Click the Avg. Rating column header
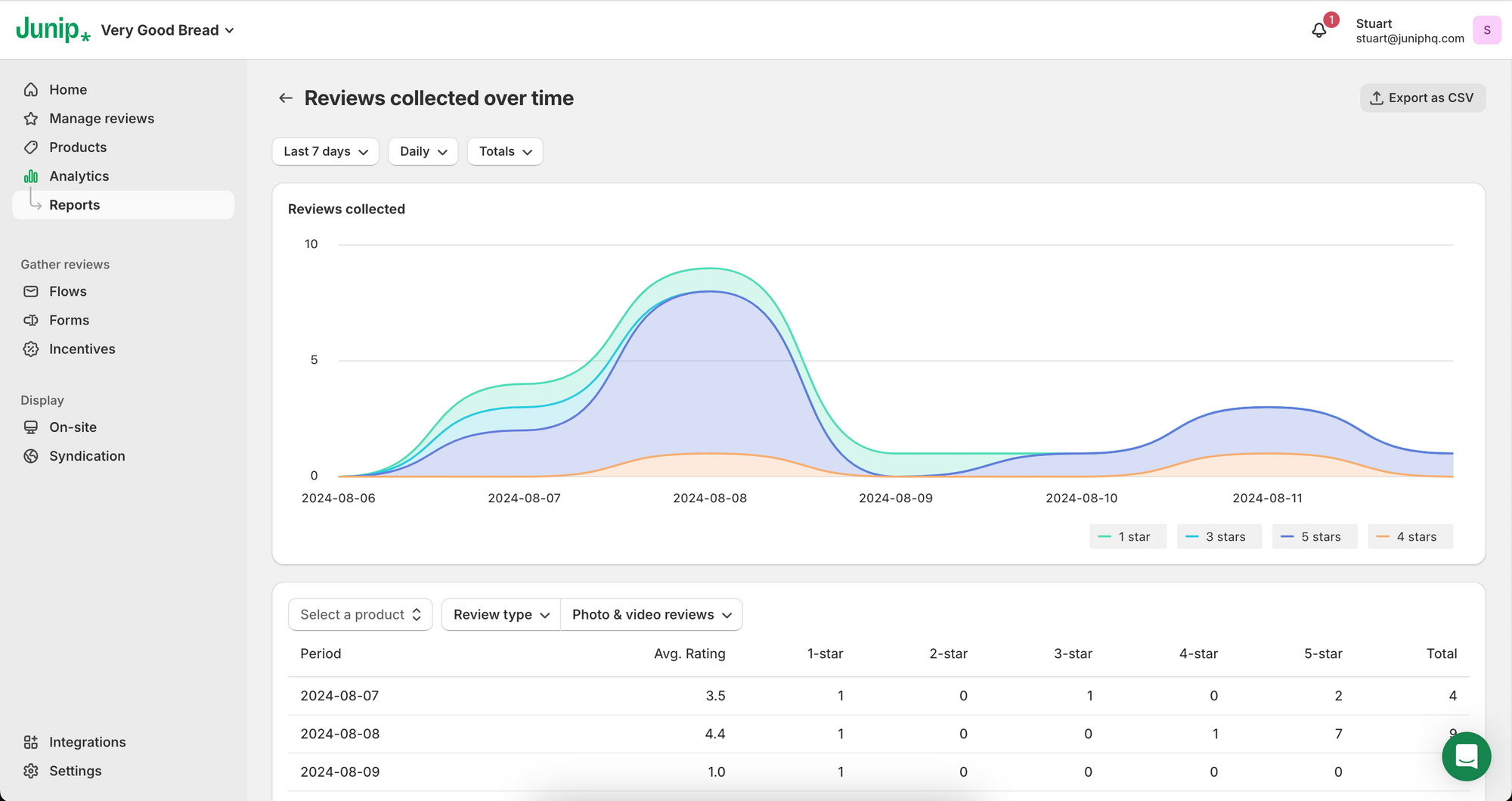The width and height of the screenshot is (1512, 801). (x=689, y=654)
